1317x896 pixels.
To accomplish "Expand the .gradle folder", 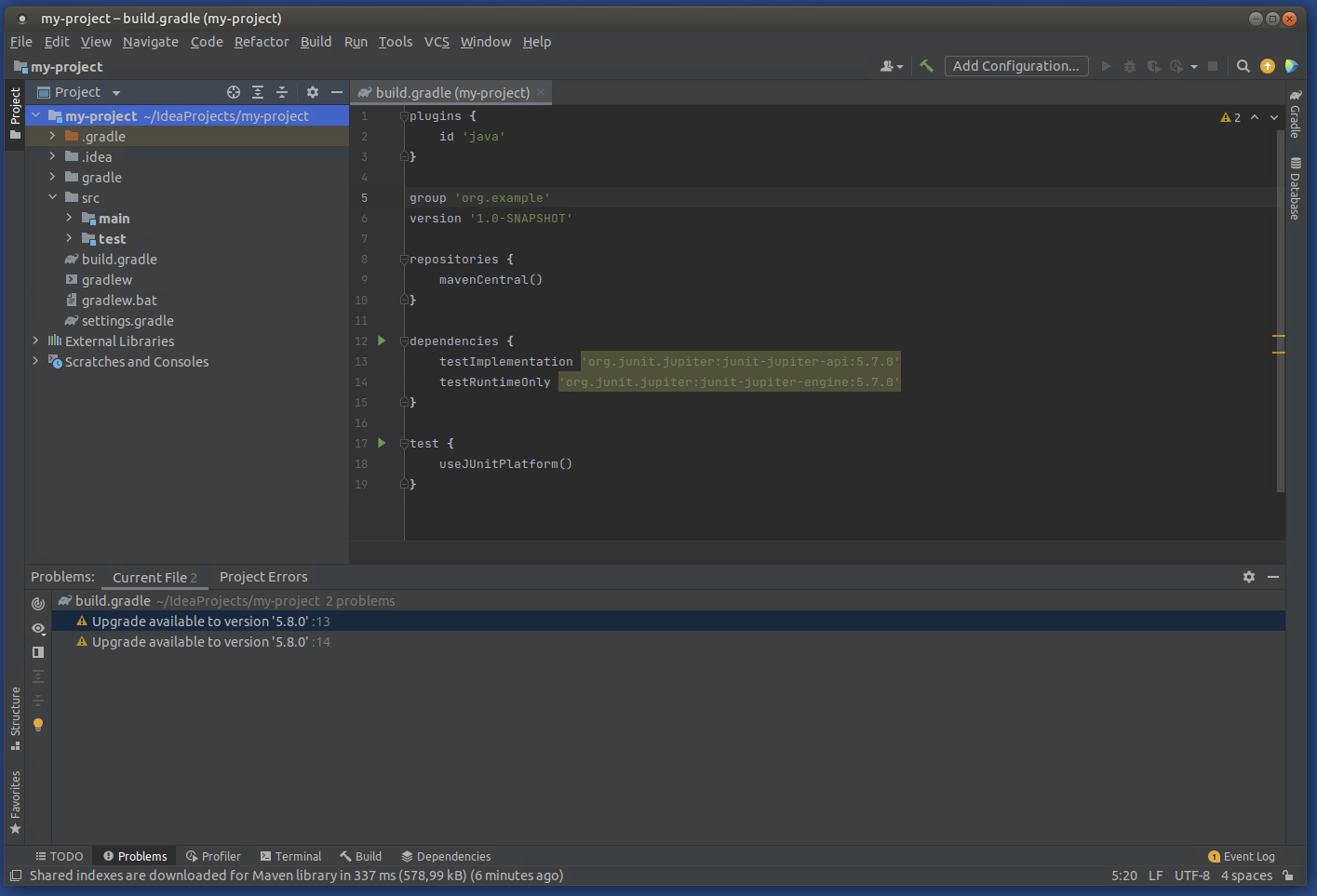I will 53,136.
